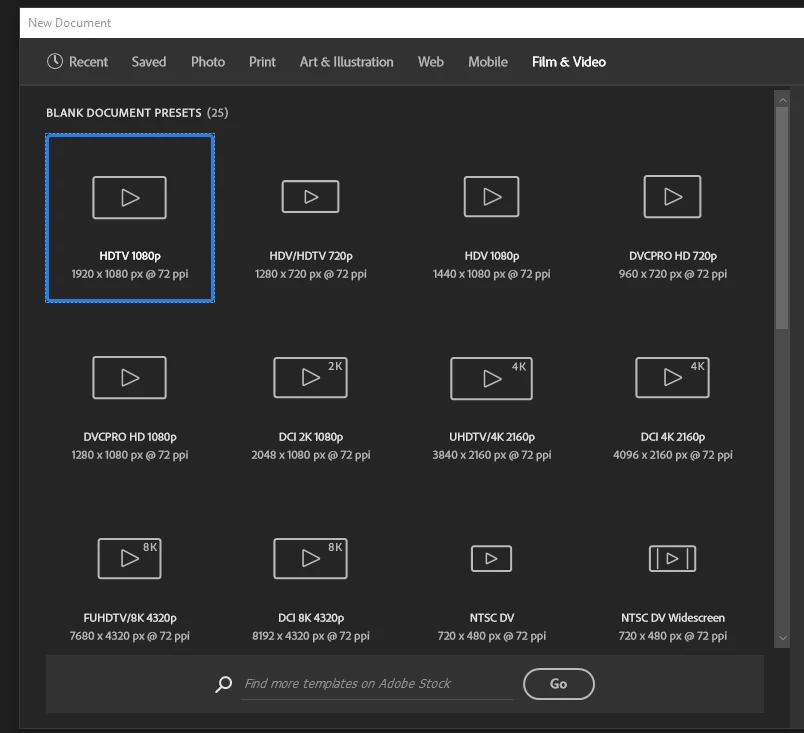
Task: Click the Recent clock icon
Action: (x=55, y=62)
